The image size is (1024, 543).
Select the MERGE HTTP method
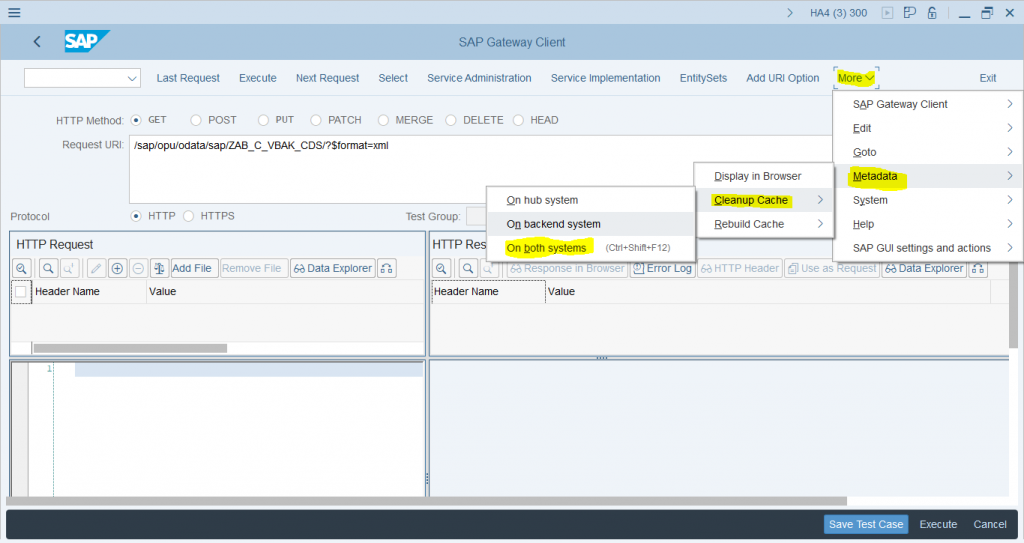383,120
